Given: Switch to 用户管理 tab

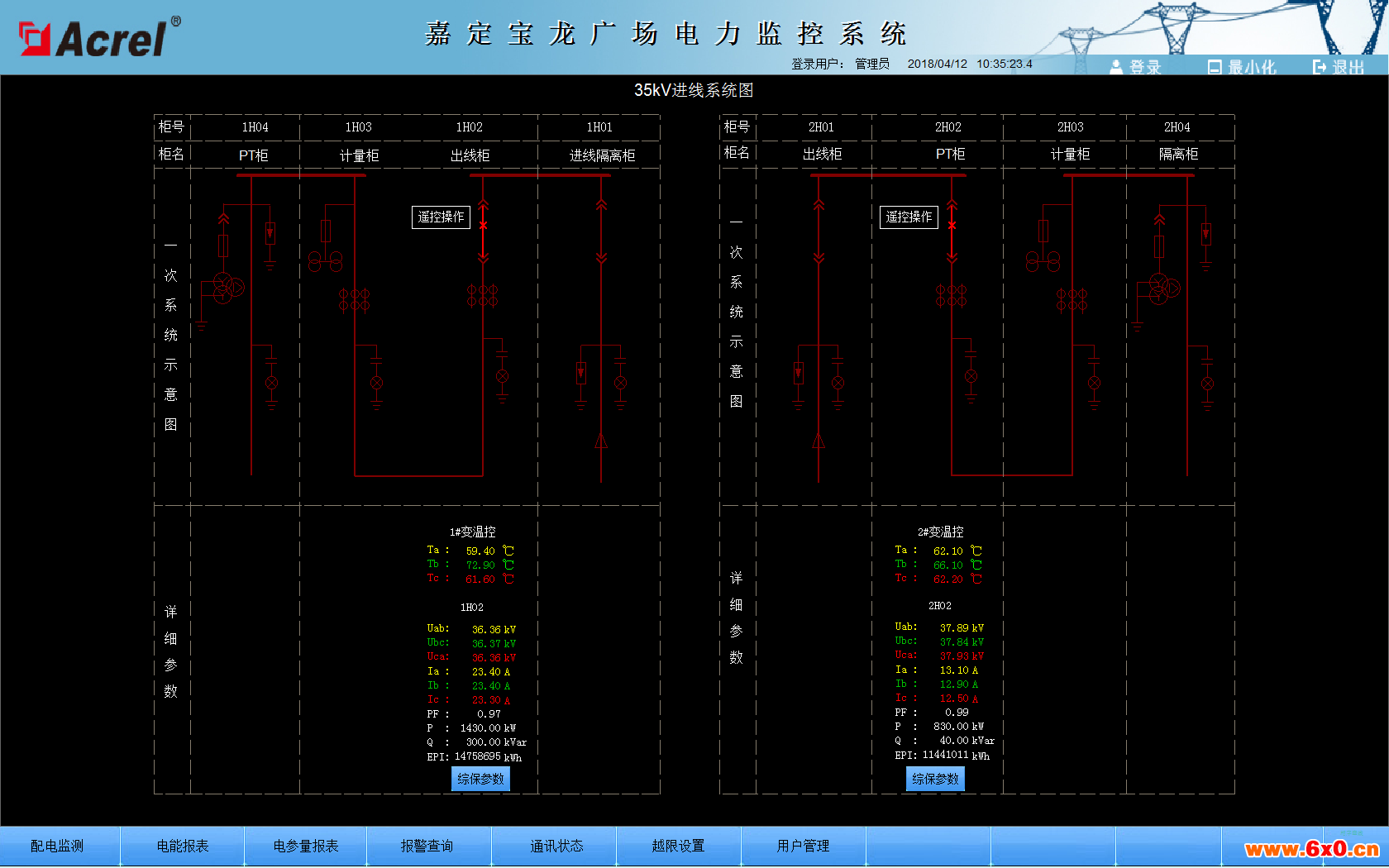Looking at the screenshot, I should coord(803,846).
